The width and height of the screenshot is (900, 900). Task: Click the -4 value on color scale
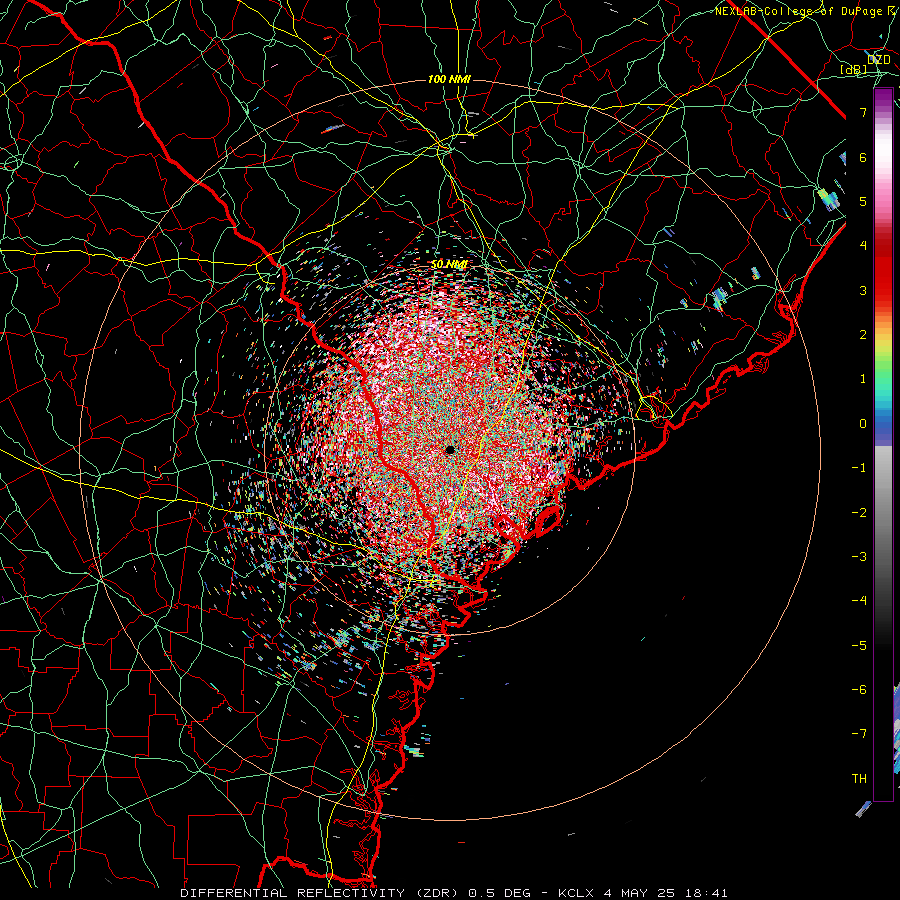coord(859,601)
